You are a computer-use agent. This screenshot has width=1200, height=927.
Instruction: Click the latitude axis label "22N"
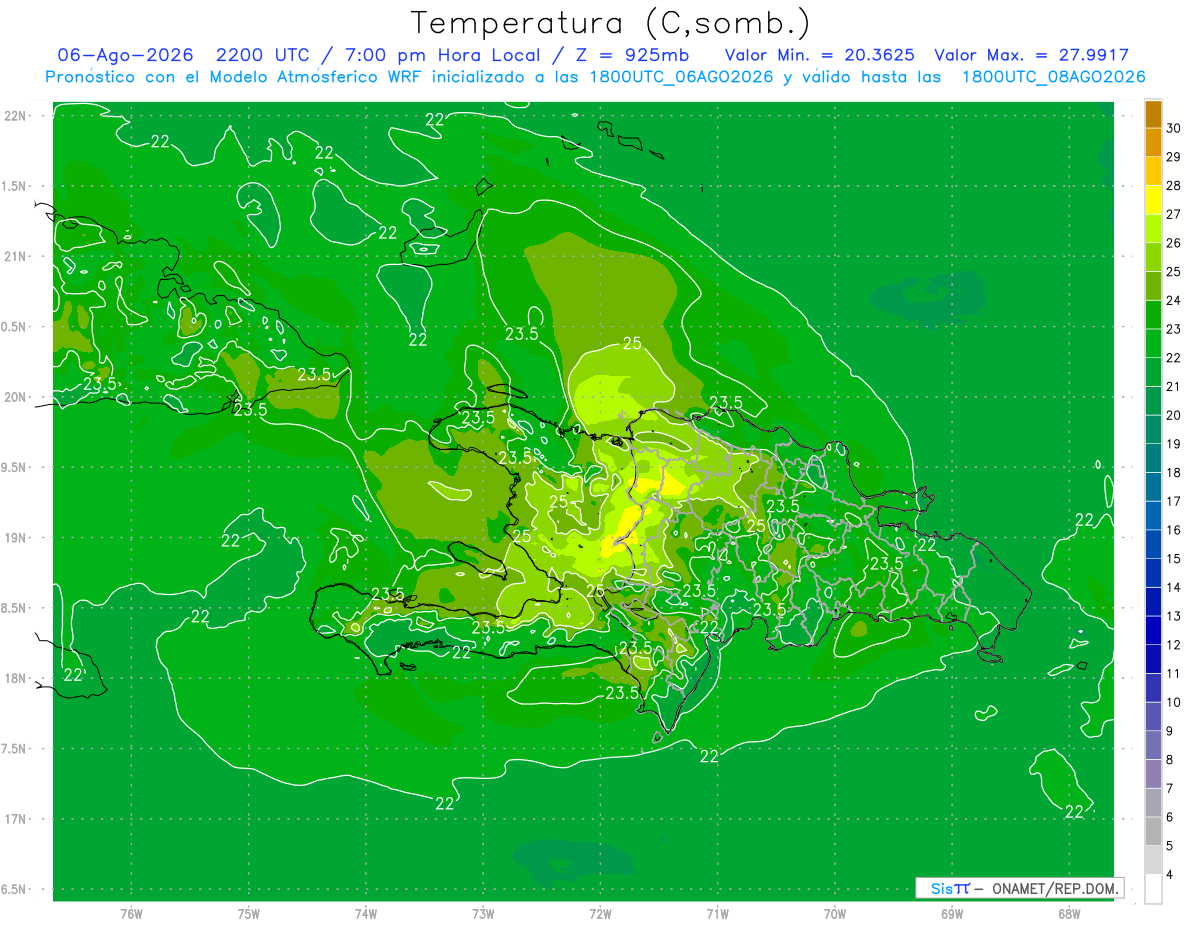[16, 116]
